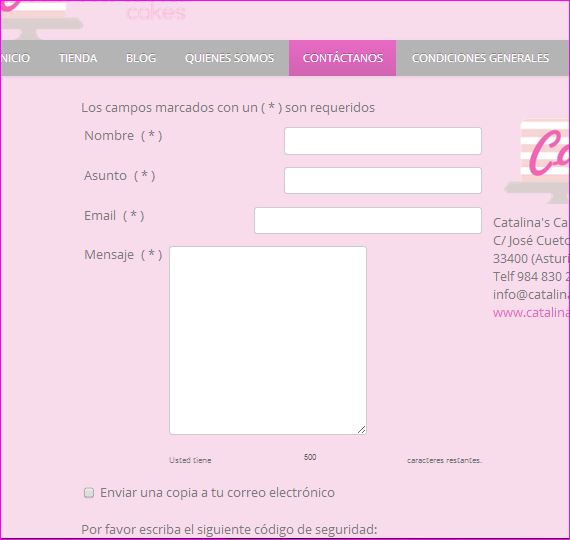The width and height of the screenshot is (570, 540).
Task: Click the 'cakes' header logo text
Action: pyautogui.click(x=156, y=12)
